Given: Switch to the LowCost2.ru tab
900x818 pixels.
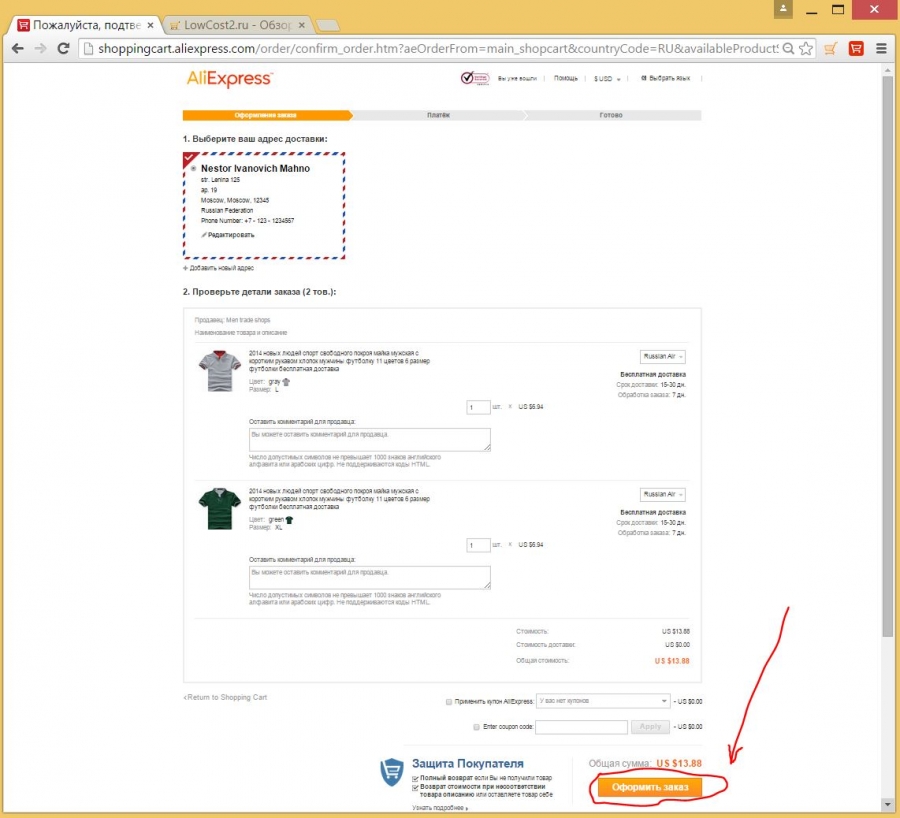Looking at the screenshot, I should click(238, 25).
